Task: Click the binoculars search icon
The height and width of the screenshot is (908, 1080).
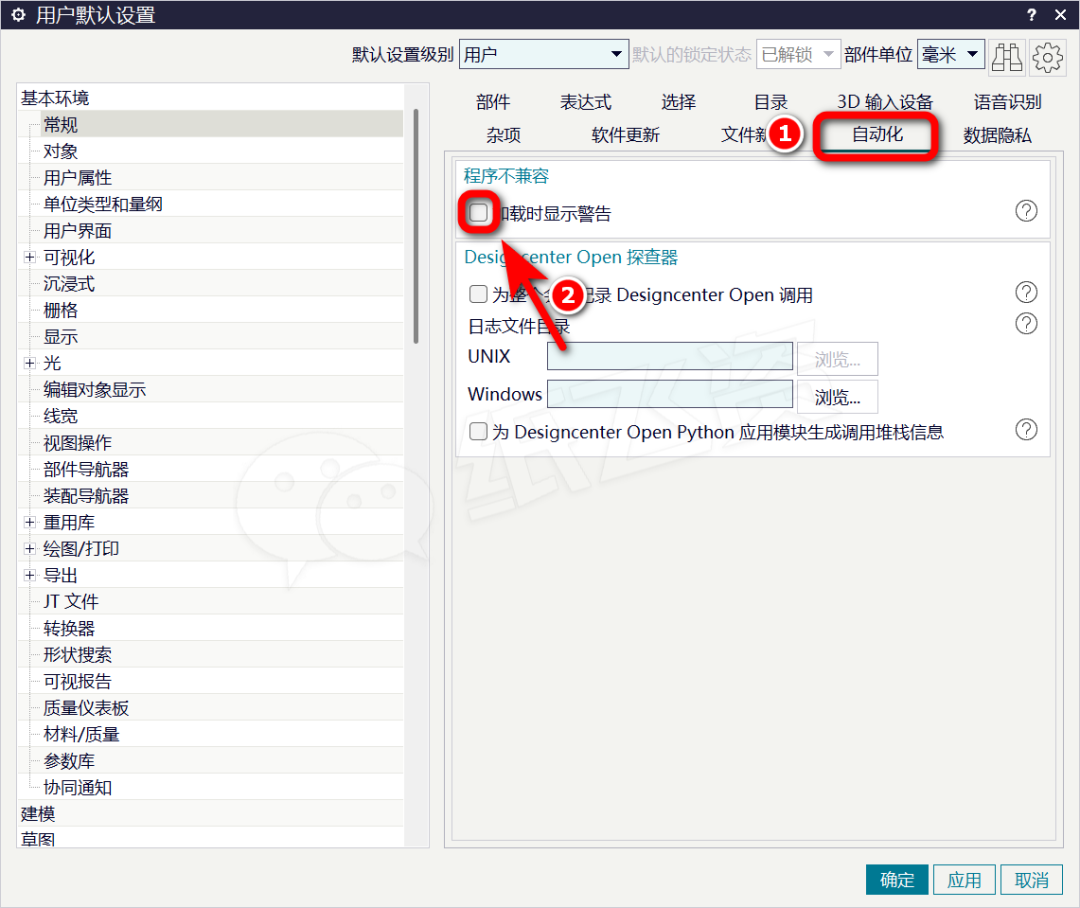Action: (x=1006, y=57)
